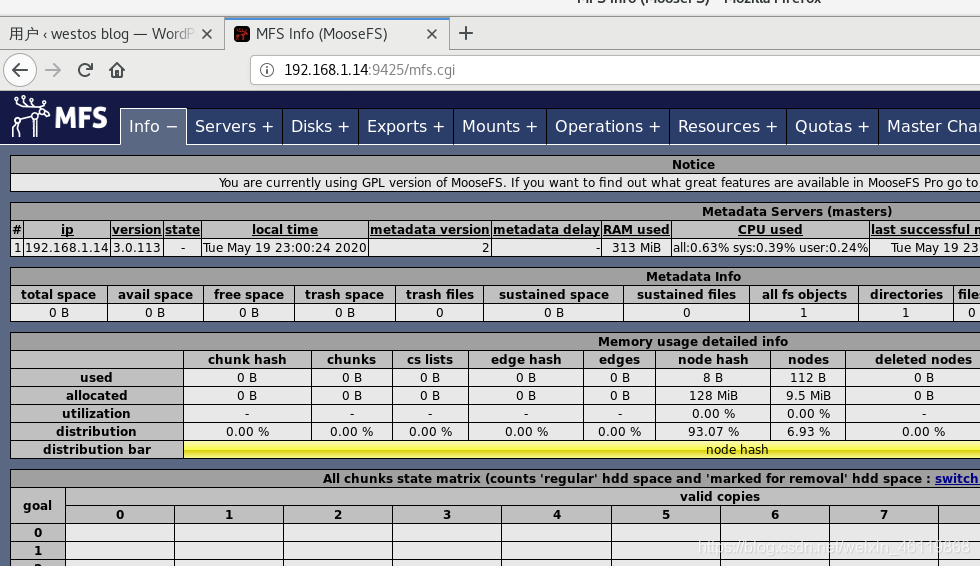Open the Master Charts section
This screenshot has width=980, height=566.
(x=929, y=126)
